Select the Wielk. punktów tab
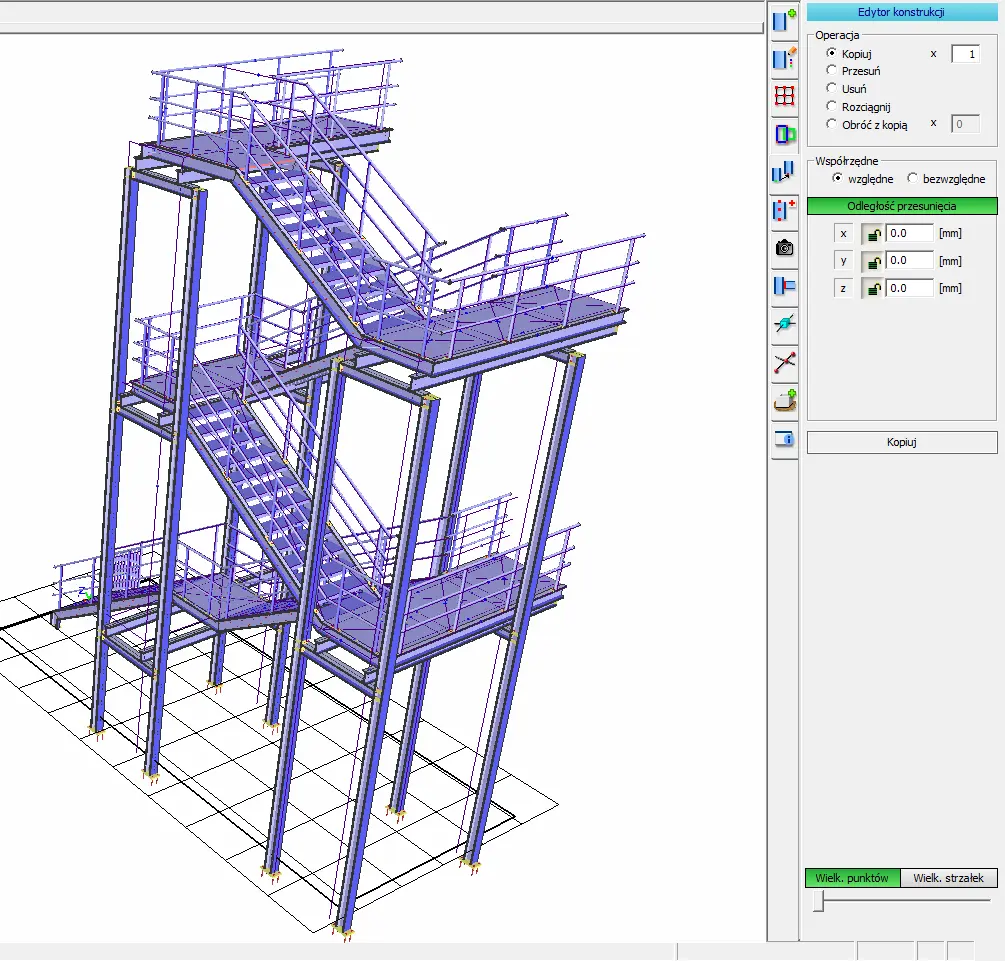 tap(852, 878)
